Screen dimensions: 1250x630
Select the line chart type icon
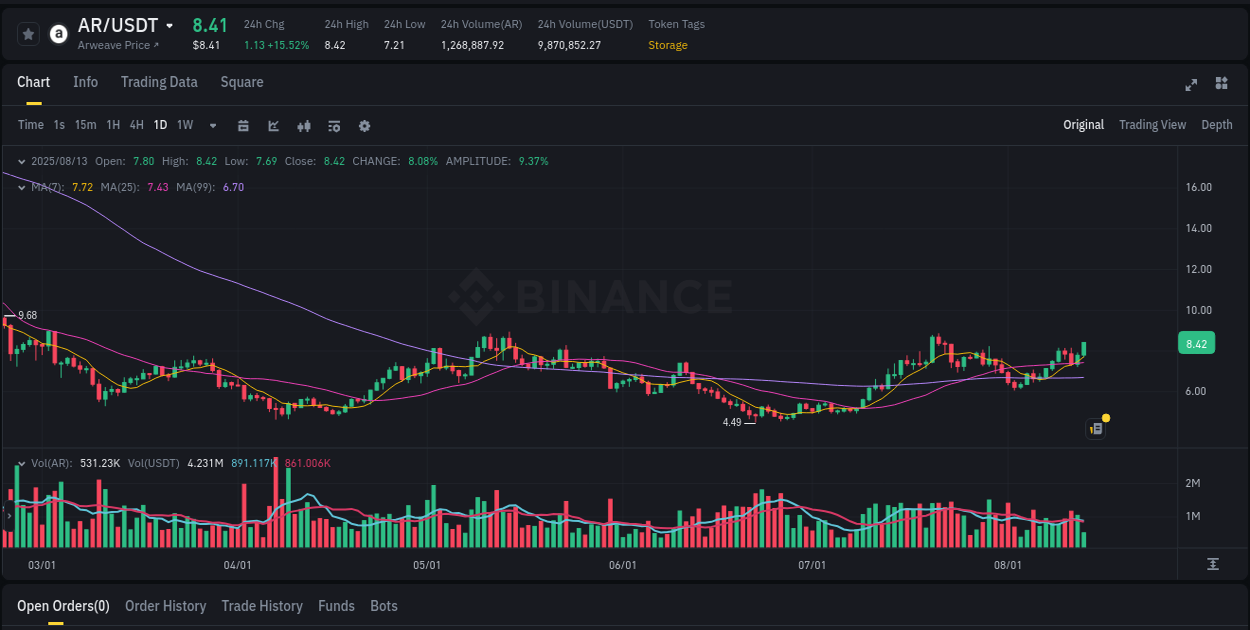point(273,126)
